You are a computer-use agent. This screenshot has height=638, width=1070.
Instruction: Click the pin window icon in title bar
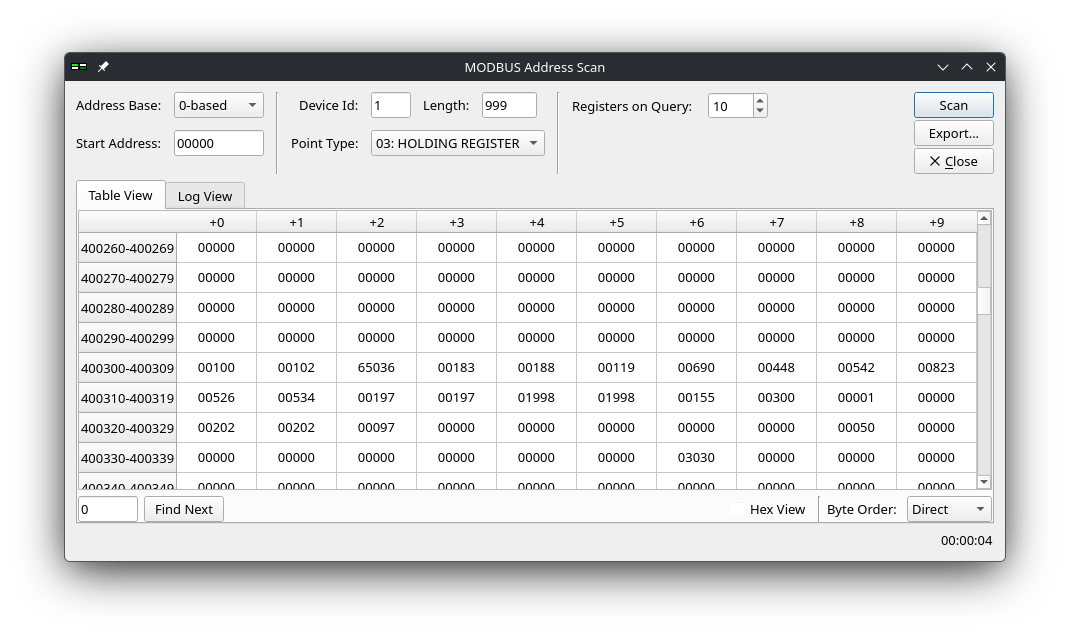tap(103, 67)
